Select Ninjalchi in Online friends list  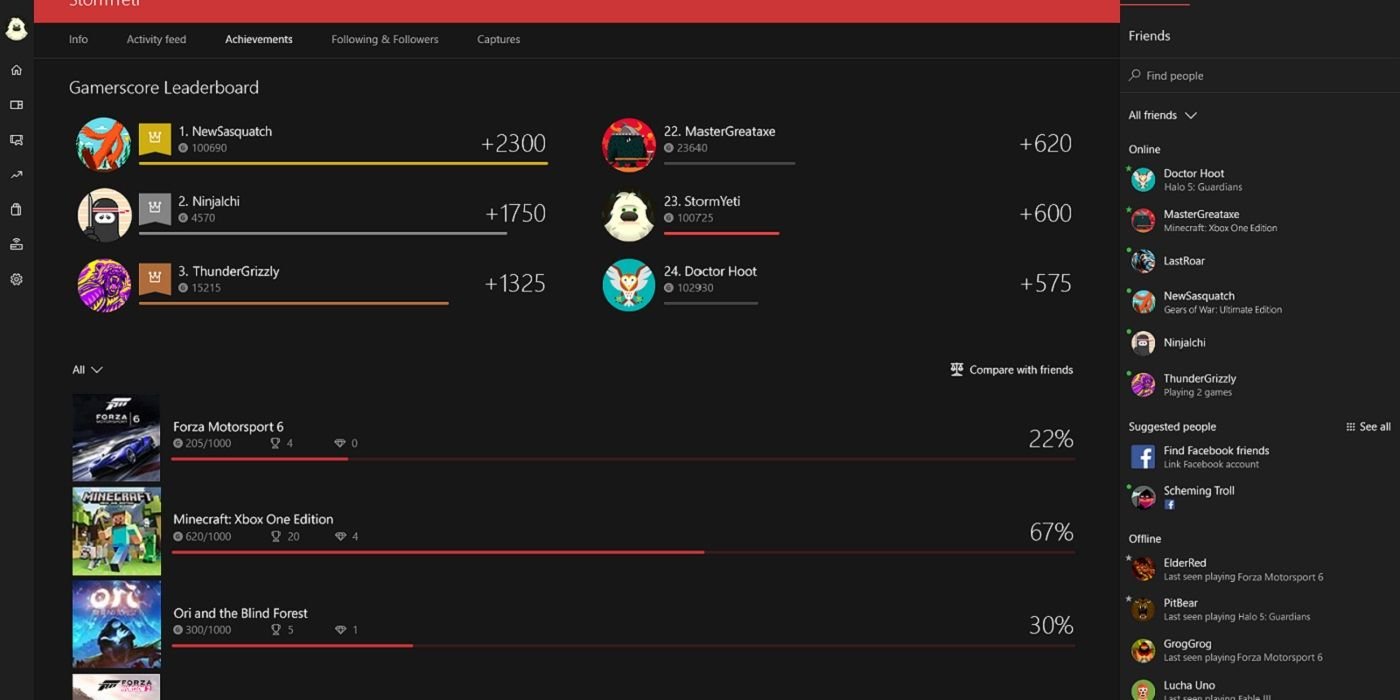click(1260, 343)
